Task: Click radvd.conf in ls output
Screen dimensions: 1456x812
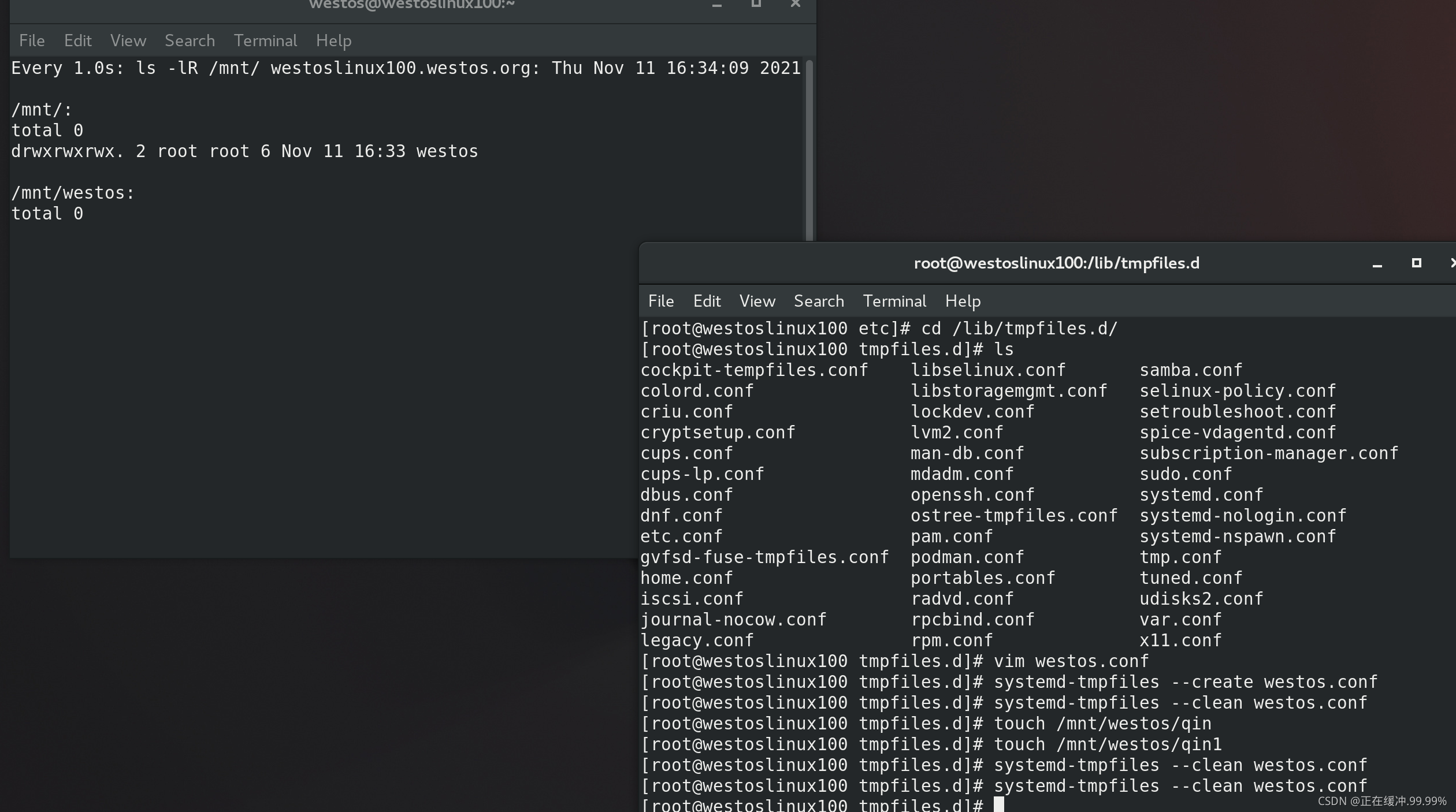Action: point(962,599)
